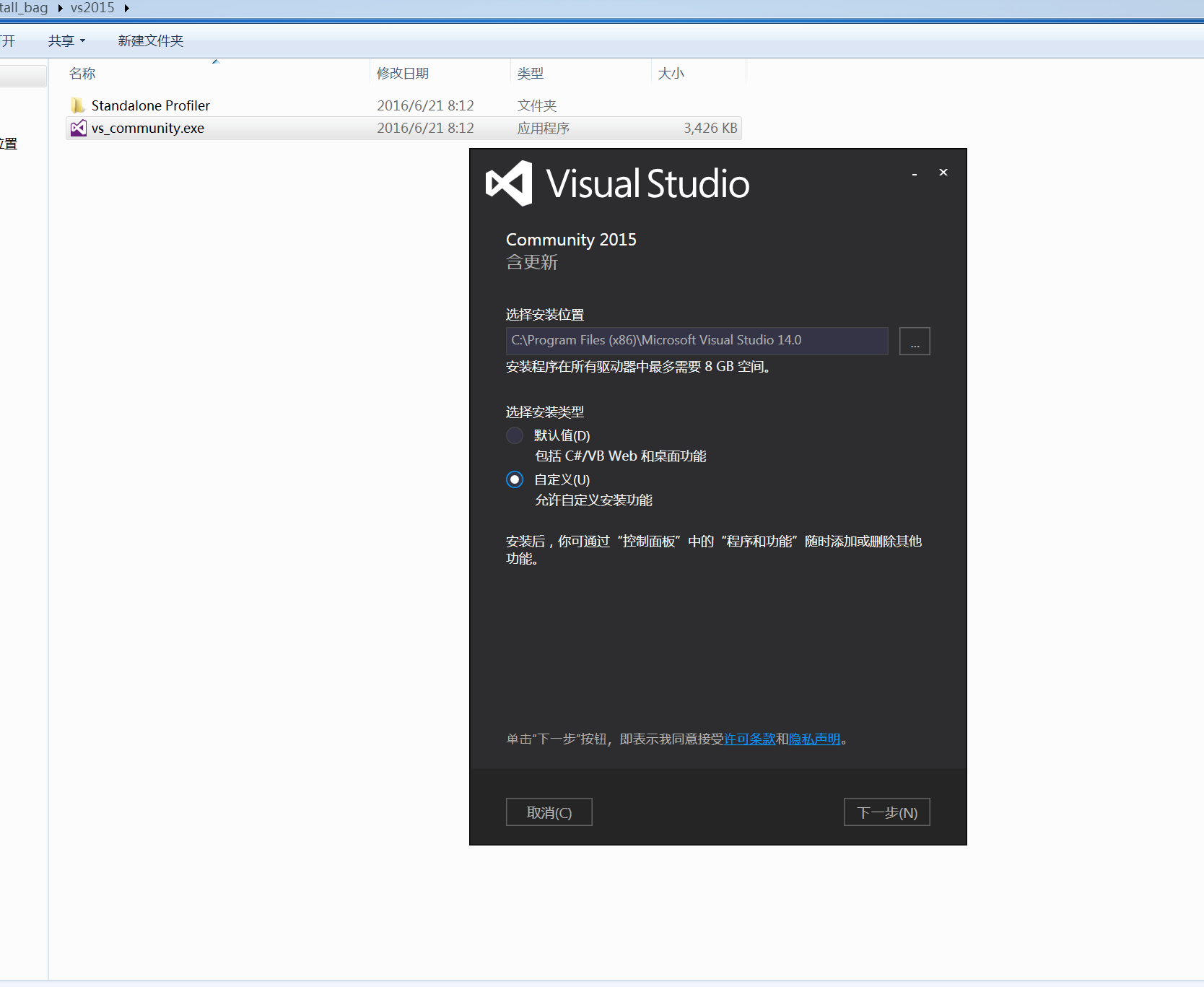Click the Visual Studio logo in the installer
This screenshot has height=987, width=1204.
pos(510,183)
